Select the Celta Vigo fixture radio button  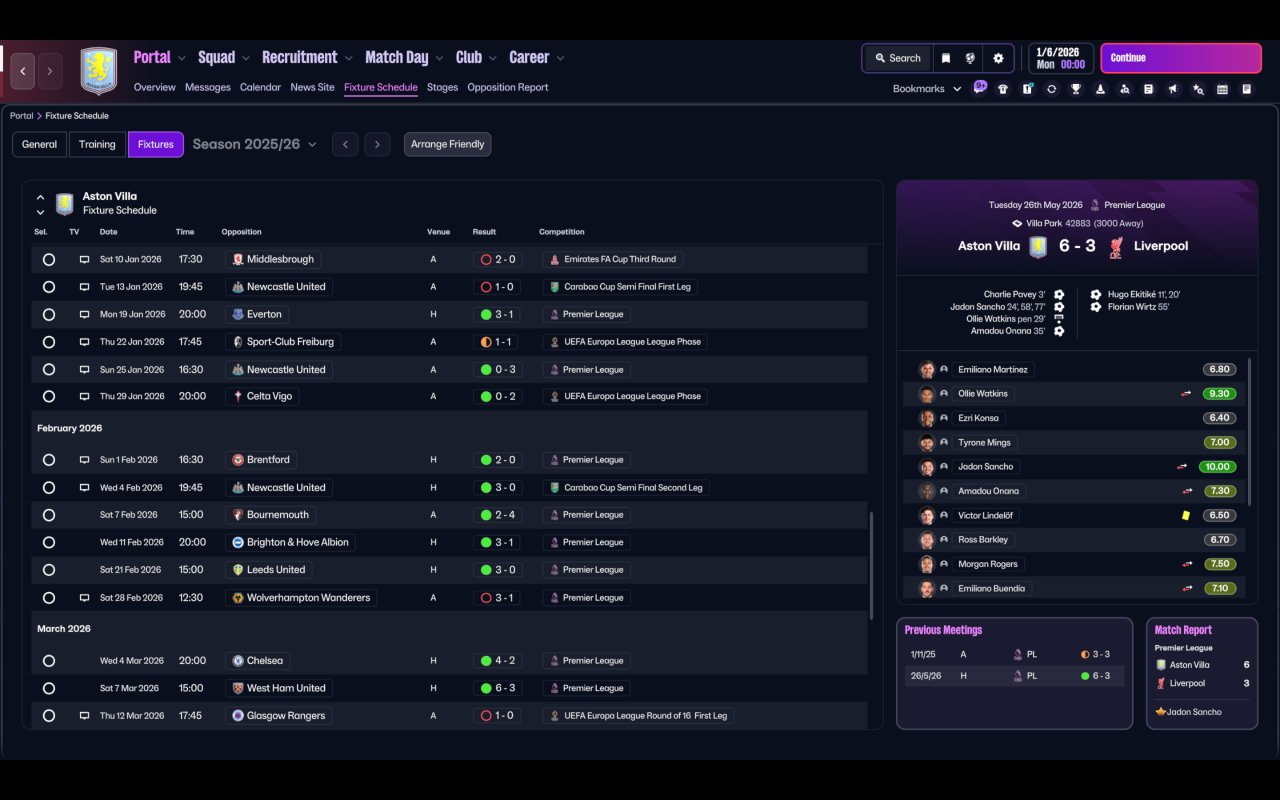[x=49, y=397]
